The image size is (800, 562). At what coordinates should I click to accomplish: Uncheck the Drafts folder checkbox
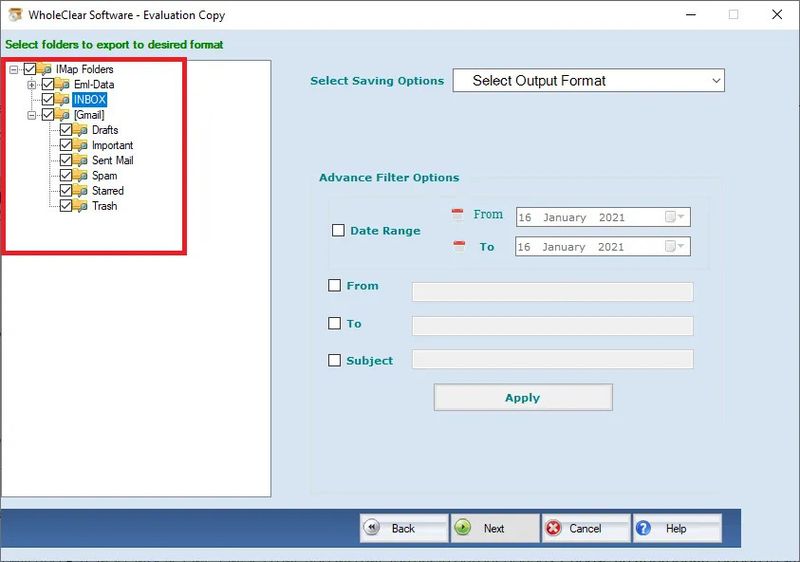66,130
